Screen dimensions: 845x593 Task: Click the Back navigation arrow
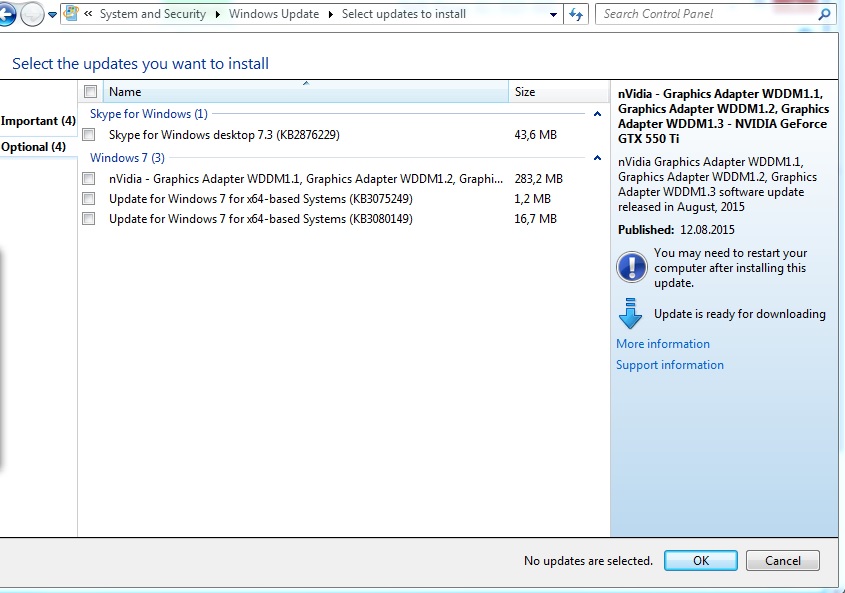(x=5, y=14)
